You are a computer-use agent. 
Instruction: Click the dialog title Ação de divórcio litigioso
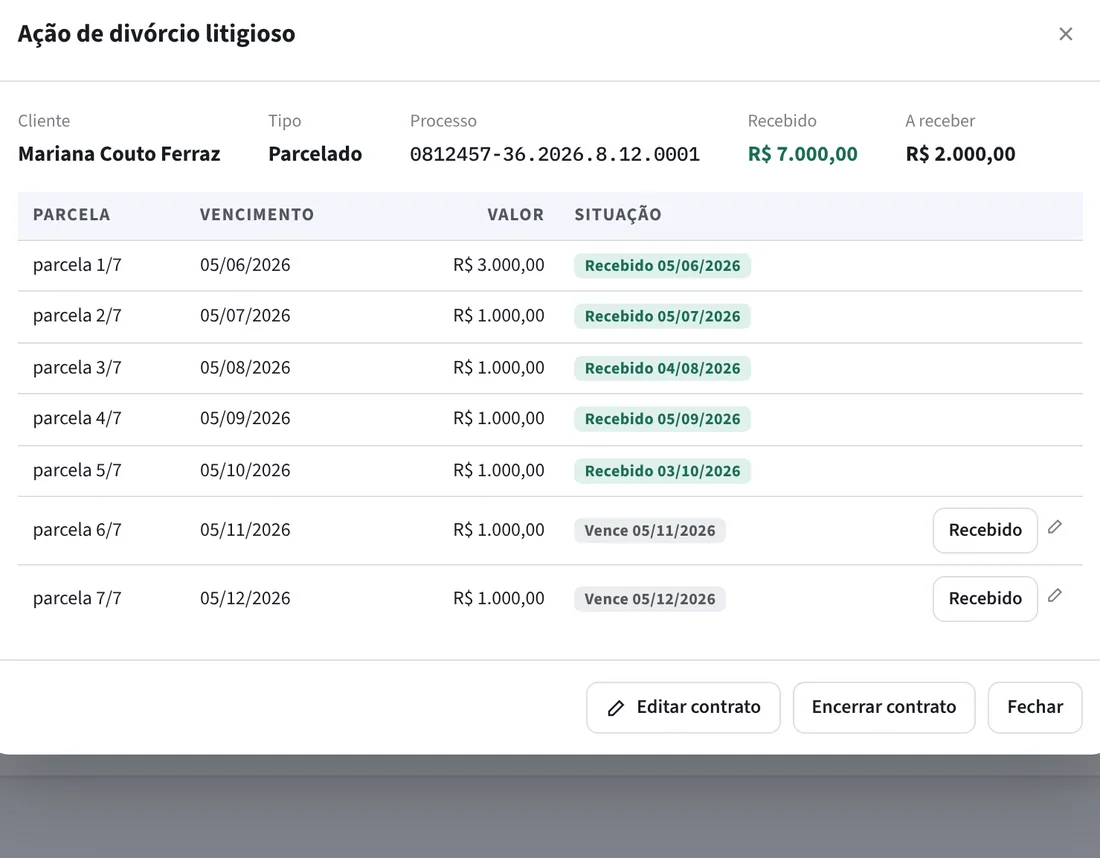click(156, 34)
